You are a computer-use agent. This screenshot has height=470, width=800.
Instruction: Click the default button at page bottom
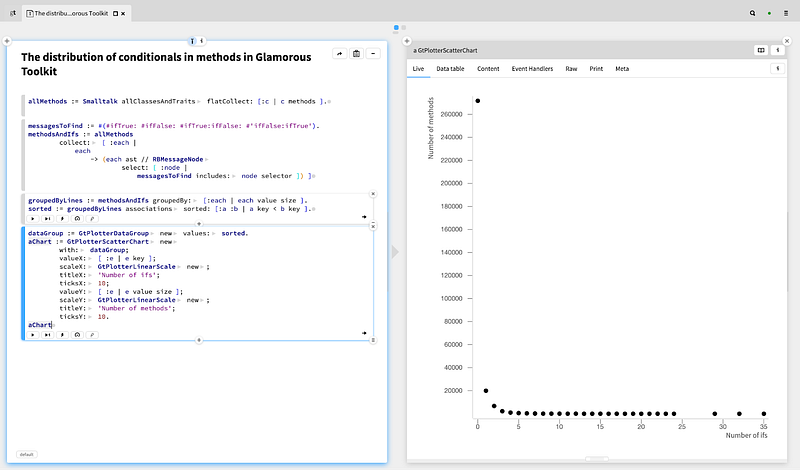[x=26, y=454]
